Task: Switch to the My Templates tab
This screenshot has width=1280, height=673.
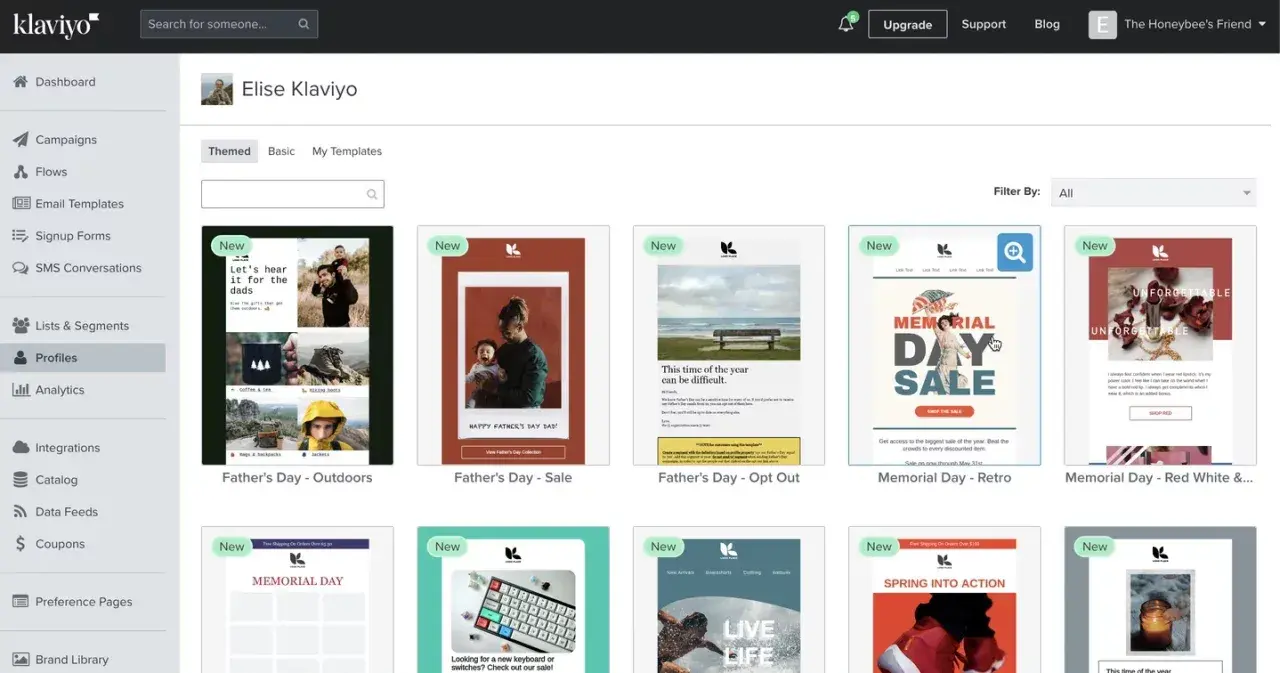Action: (347, 151)
